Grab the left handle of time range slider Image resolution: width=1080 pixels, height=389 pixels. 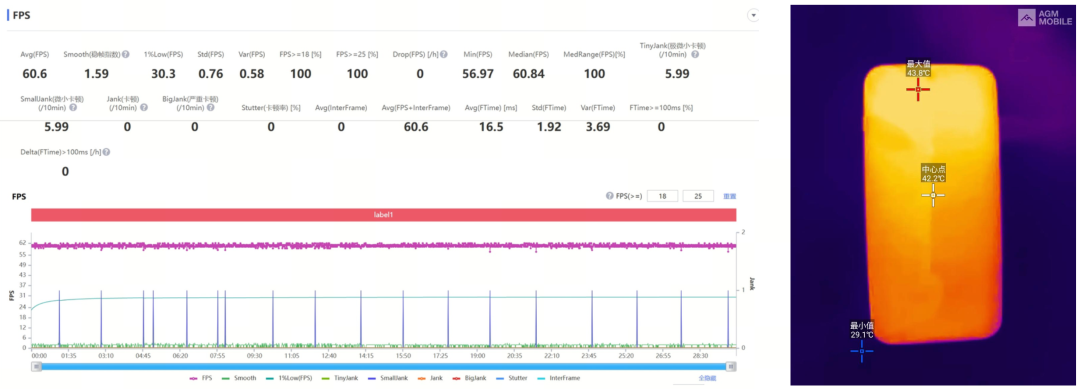click(x=37, y=367)
